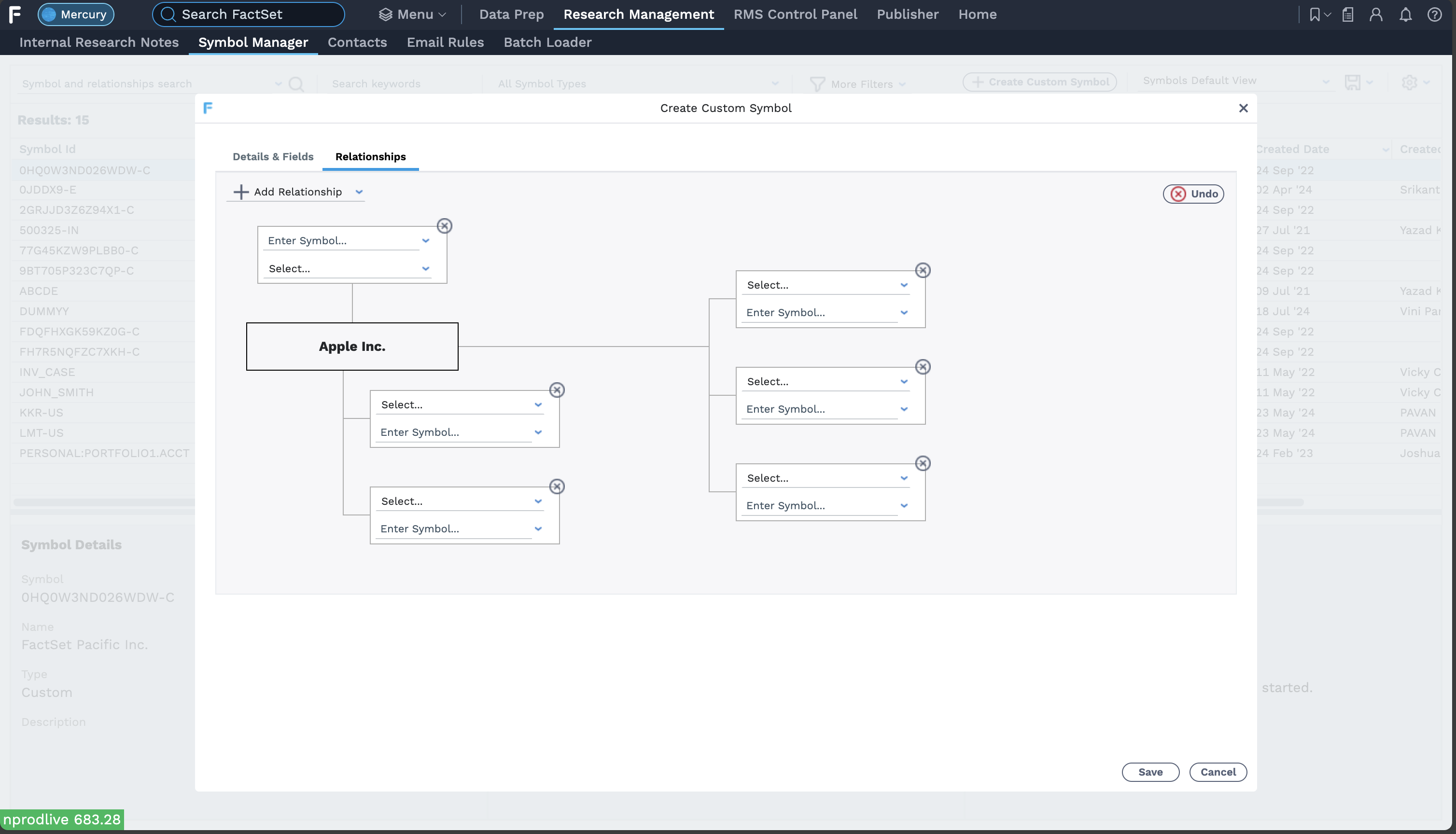Screen dimensions: 1456x834
Task: Open the Add Relationship dropdown arrow
Action: [x=359, y=192]
